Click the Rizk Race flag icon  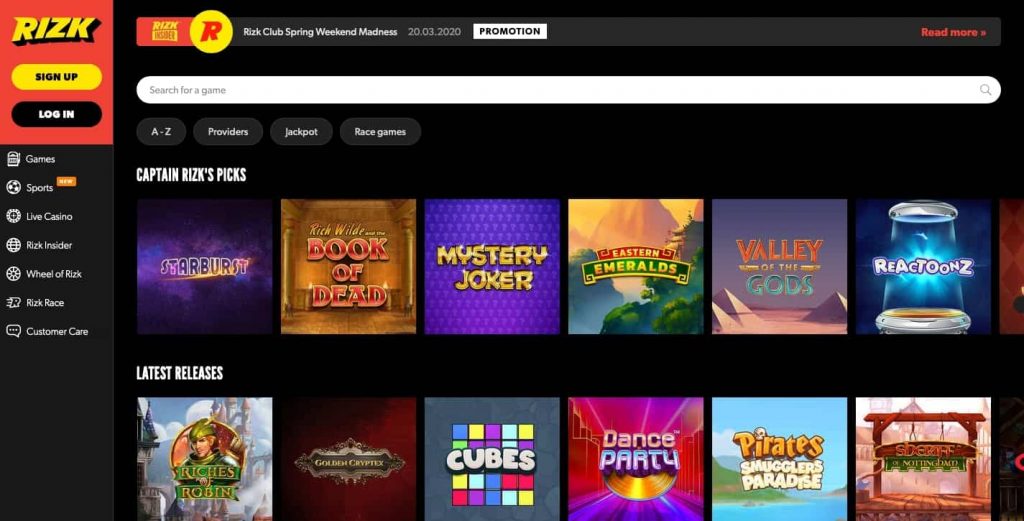pos(13,302)
